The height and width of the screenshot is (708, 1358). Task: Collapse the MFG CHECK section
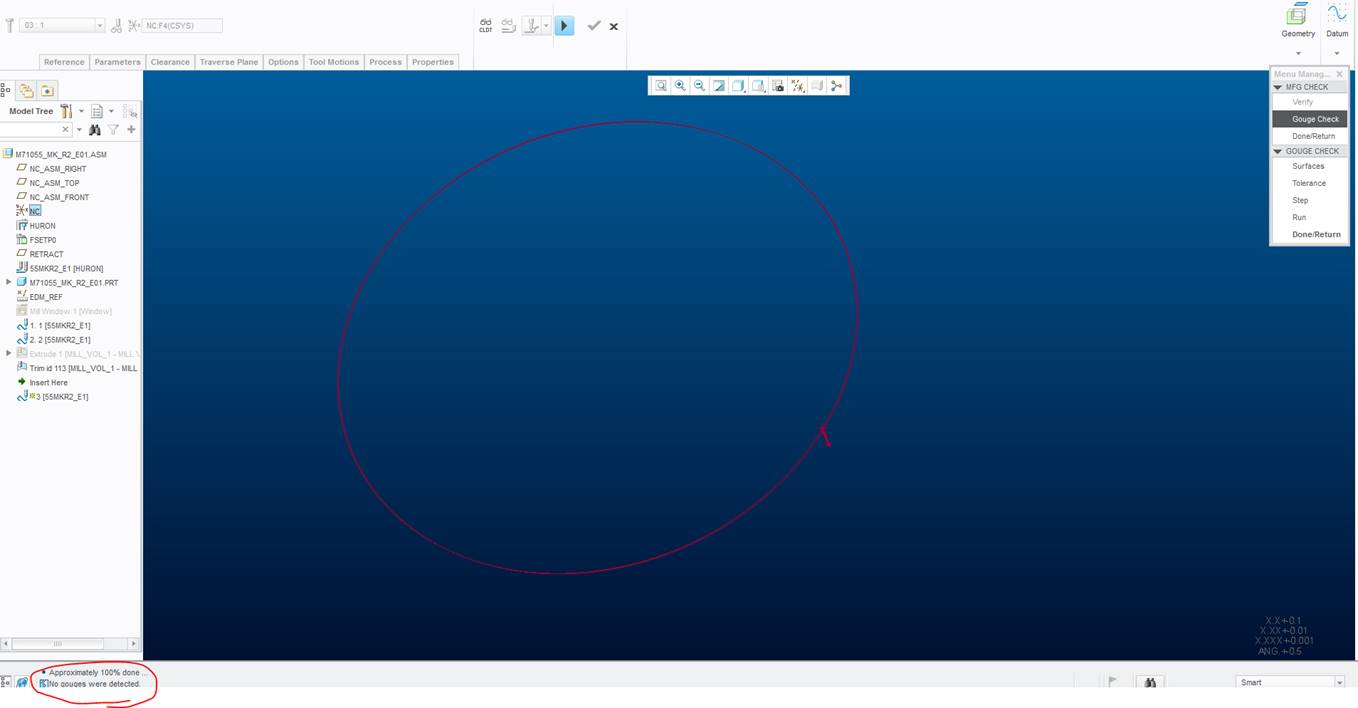[1278, 87]
